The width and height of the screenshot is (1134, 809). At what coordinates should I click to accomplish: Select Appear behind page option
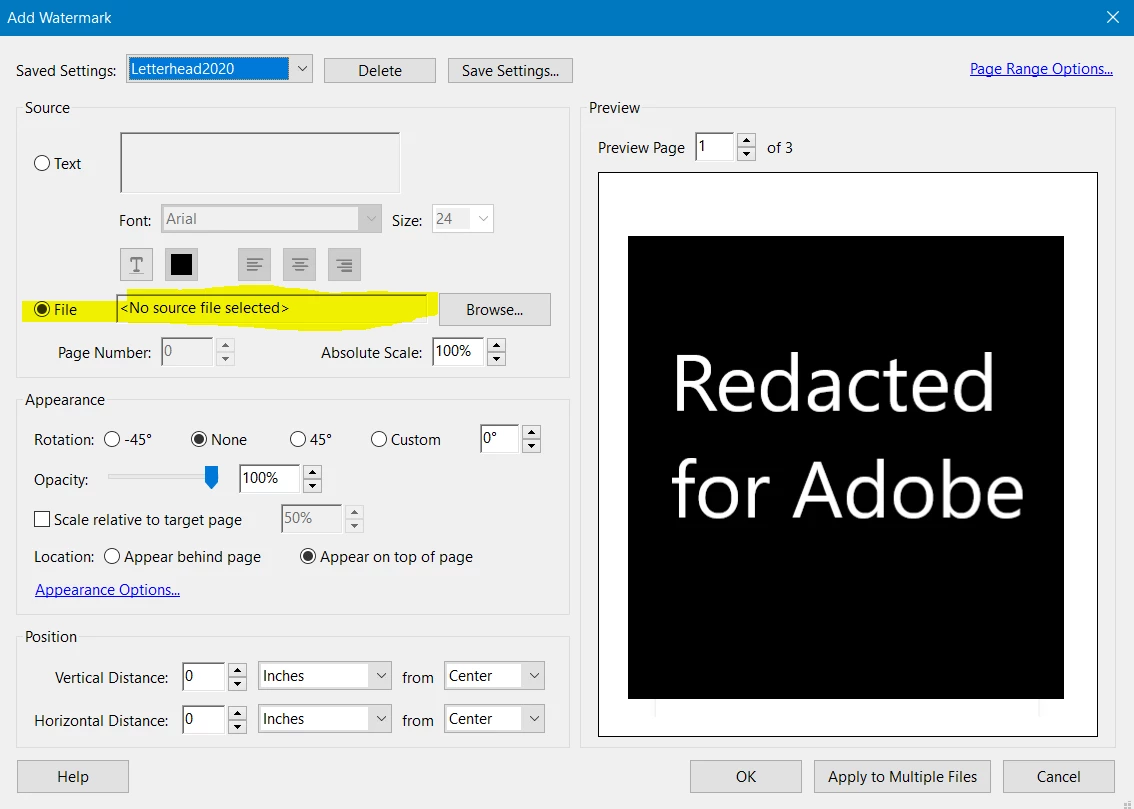coord(112,557)
